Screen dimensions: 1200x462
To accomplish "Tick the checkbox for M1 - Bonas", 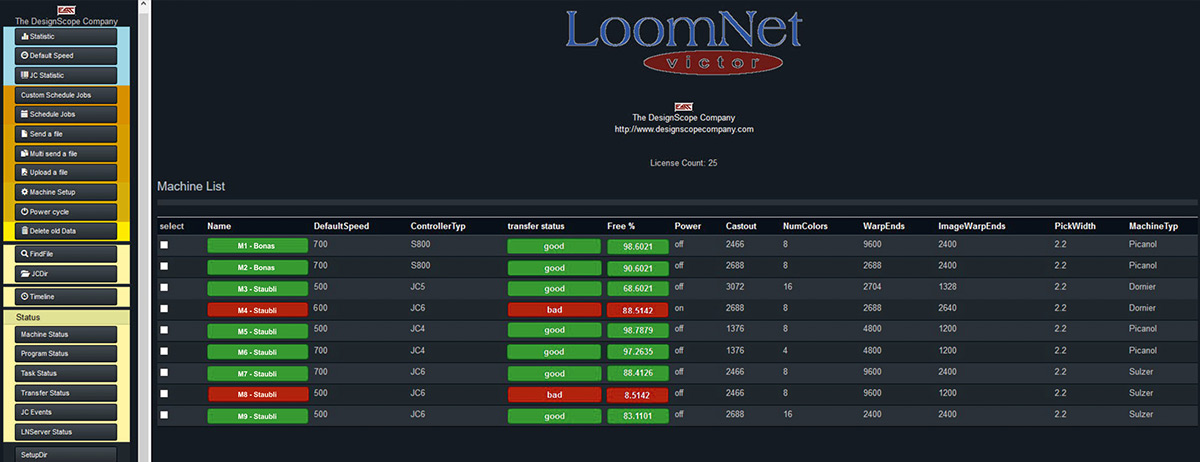I will 165,245.
